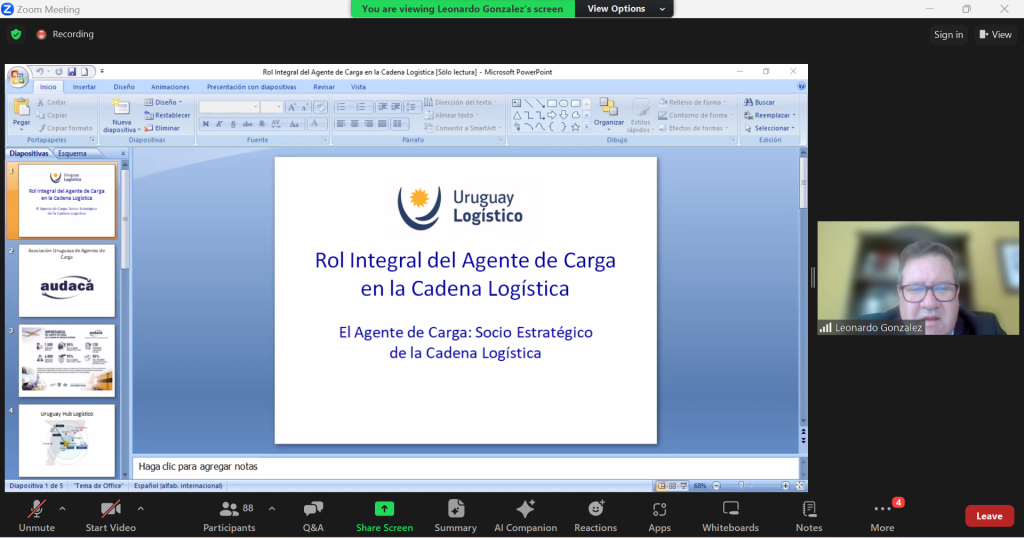1024x538 pixels.
Task: Open Whiteboards
Action: [x=730, y=515]
